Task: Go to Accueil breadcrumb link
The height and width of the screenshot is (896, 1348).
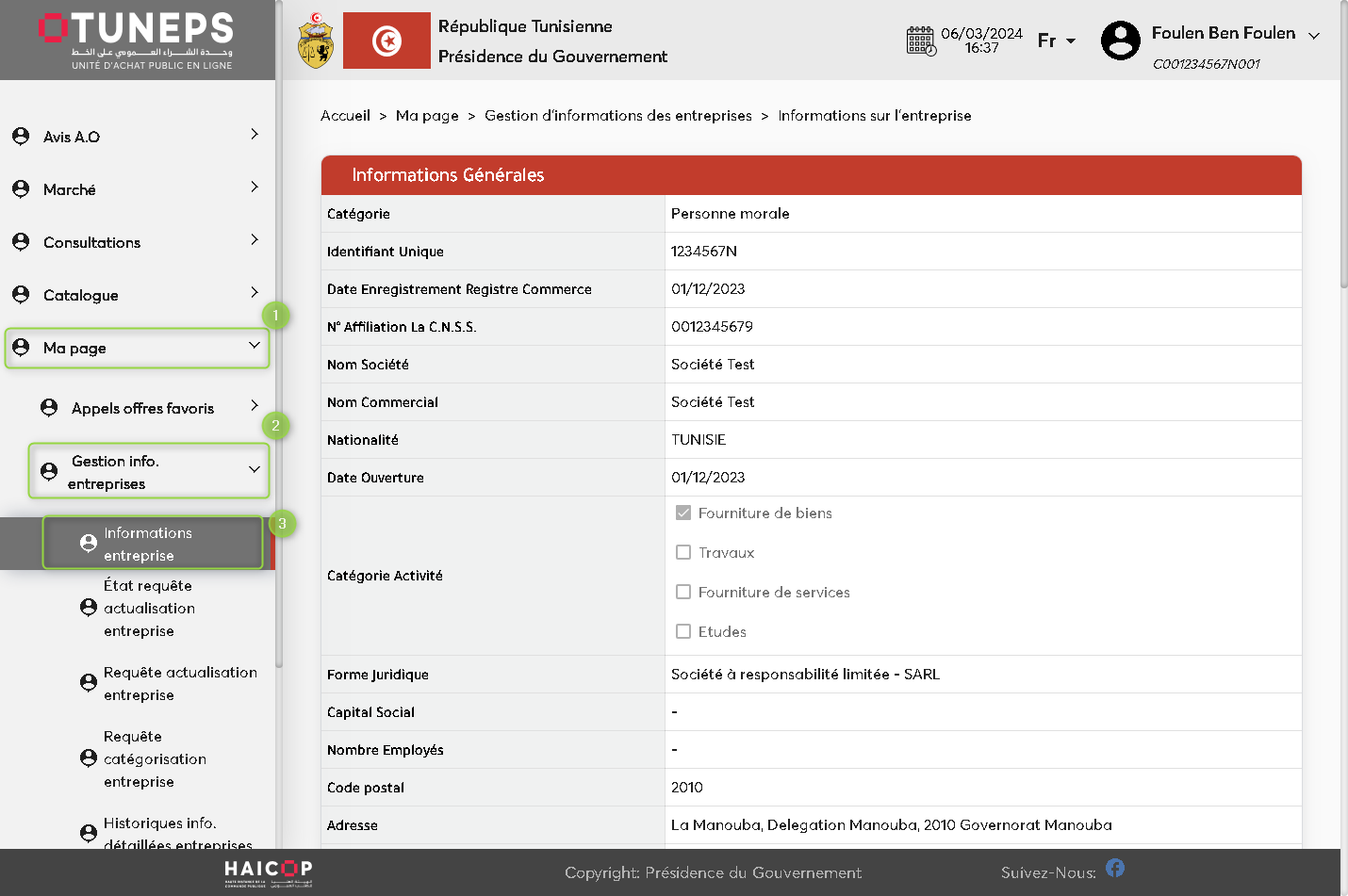Action: point(345,116)
